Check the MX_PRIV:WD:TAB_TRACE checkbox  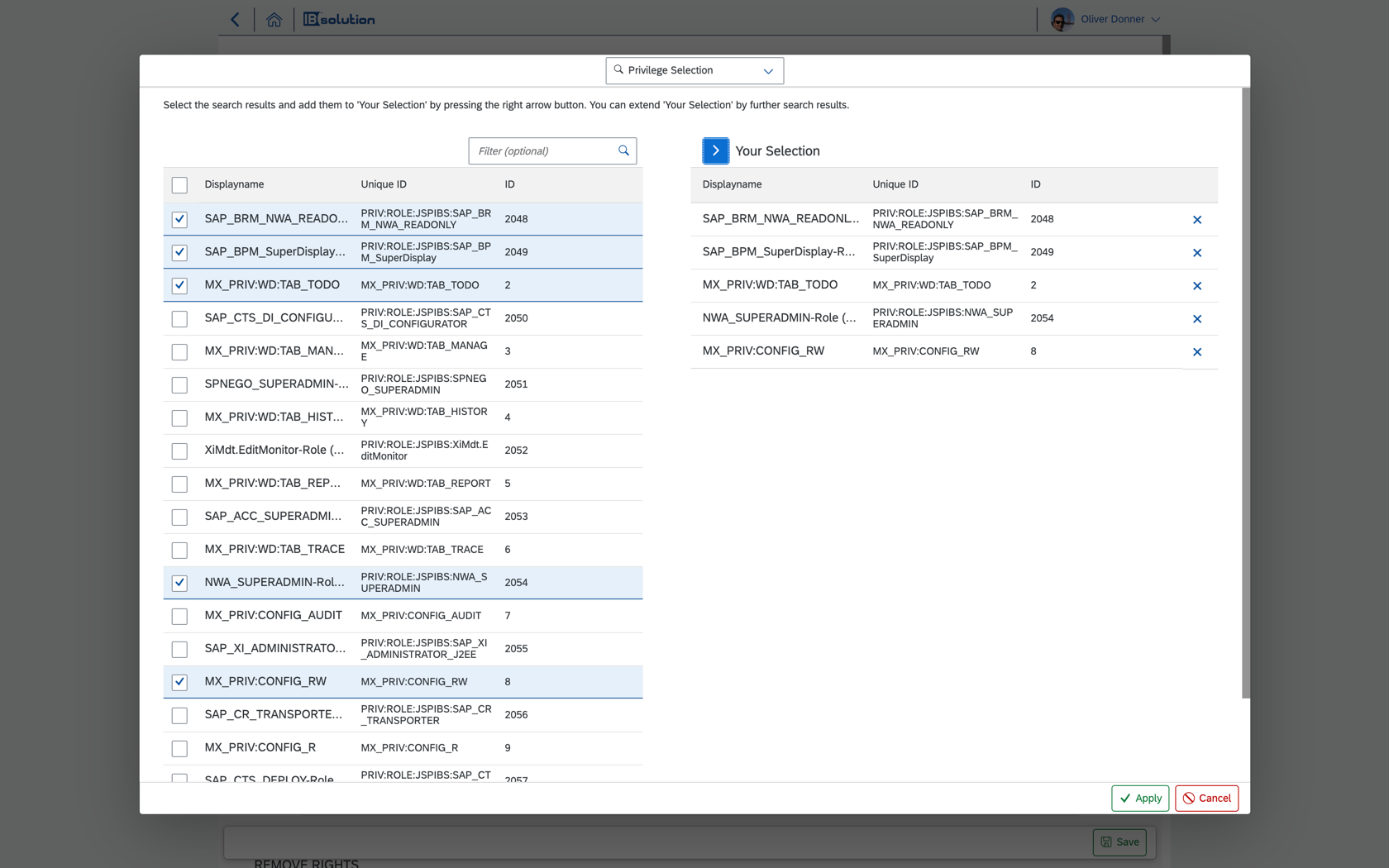tap(179, 550)
